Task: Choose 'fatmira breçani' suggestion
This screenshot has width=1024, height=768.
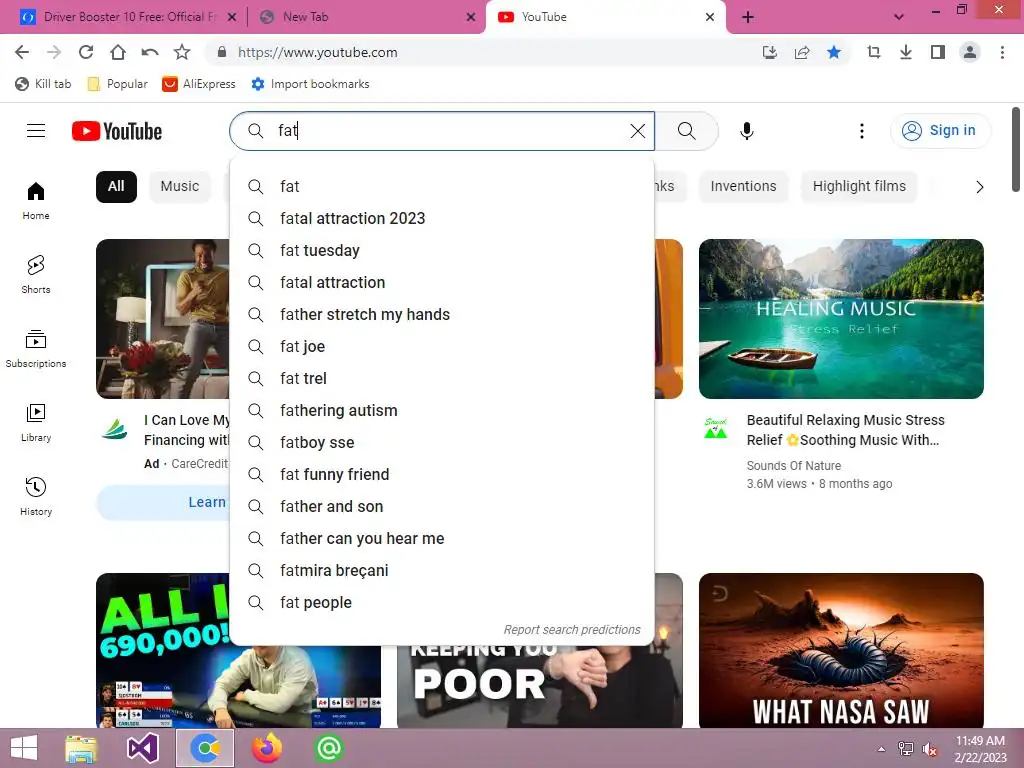Action: (x=442, y=571)
